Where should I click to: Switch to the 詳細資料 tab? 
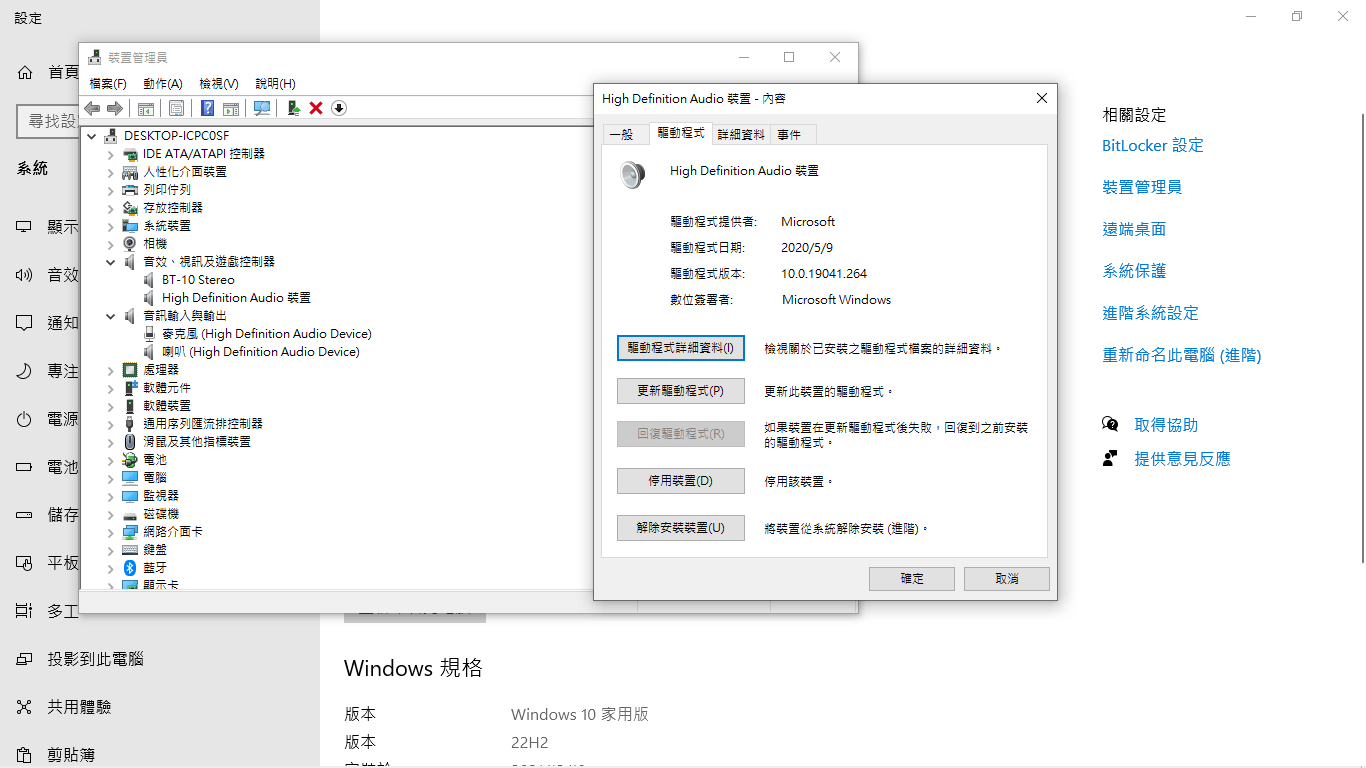tap(740, 133)
